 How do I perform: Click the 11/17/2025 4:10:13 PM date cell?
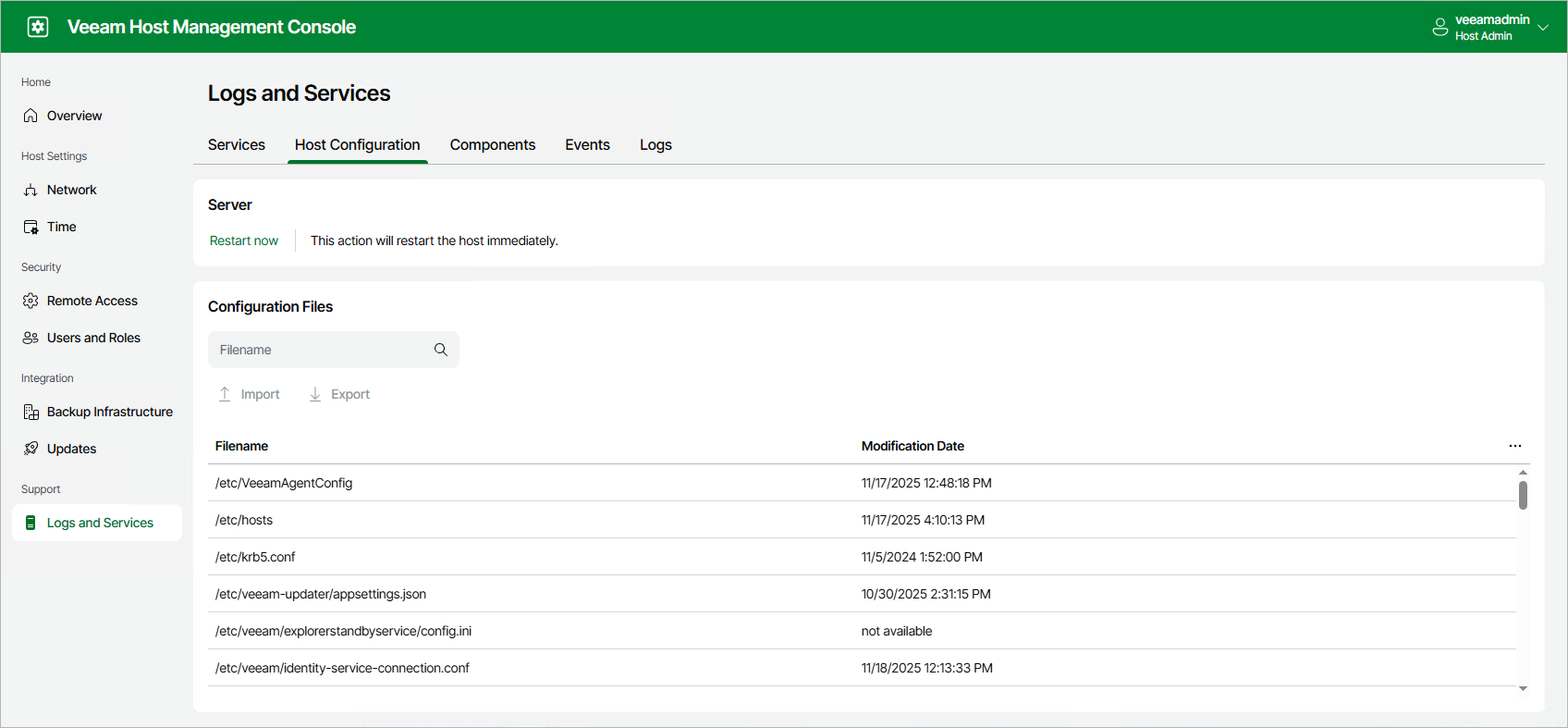(923, 520)
